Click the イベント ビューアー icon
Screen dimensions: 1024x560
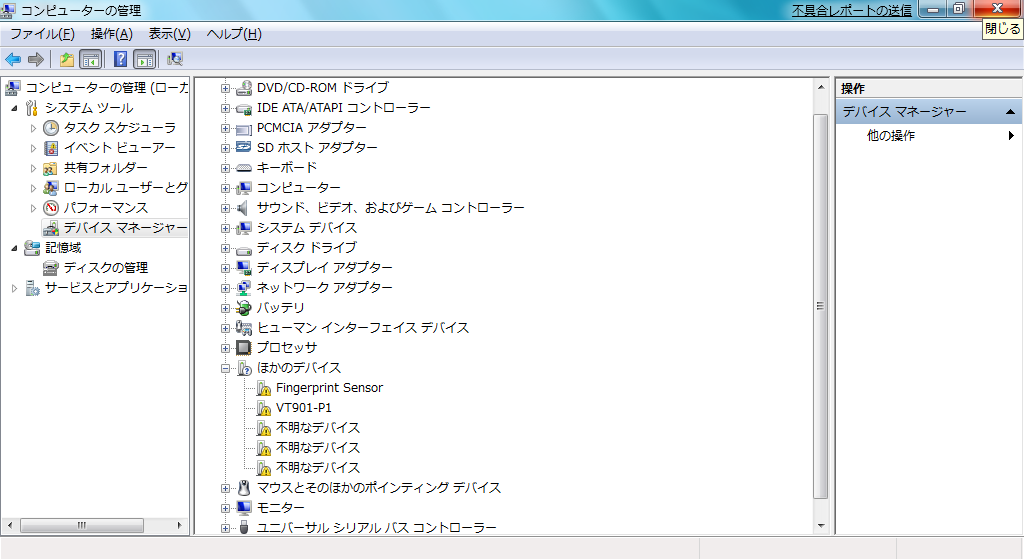[51, 148]
